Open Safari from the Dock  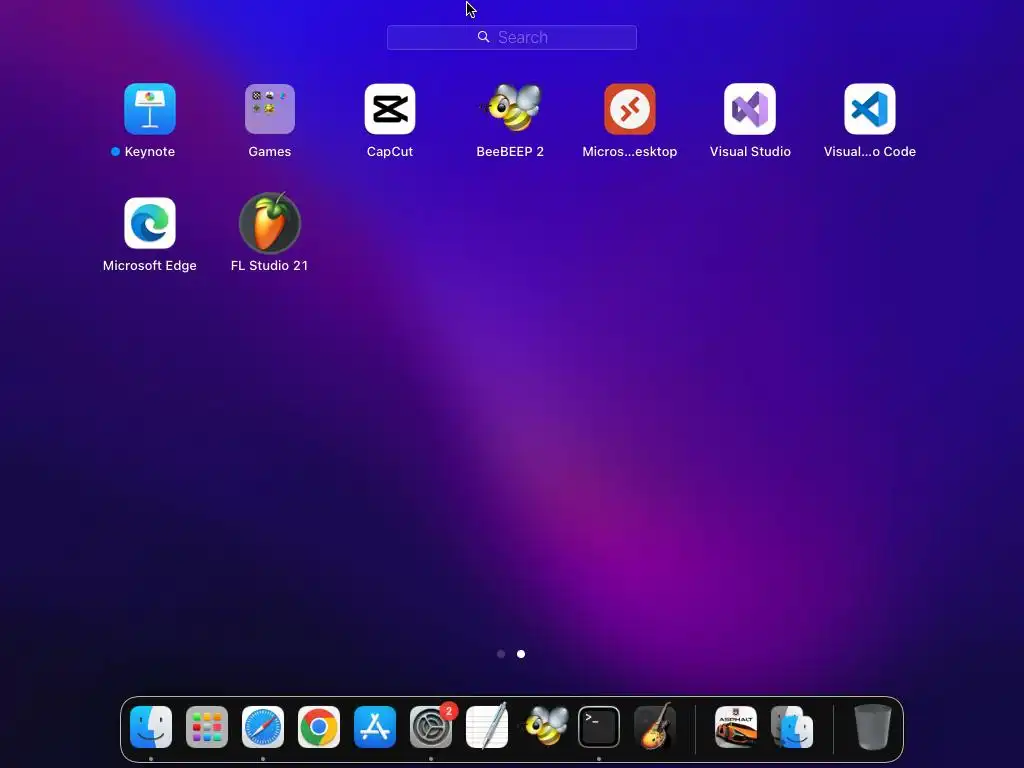click(x=263, y=727)
